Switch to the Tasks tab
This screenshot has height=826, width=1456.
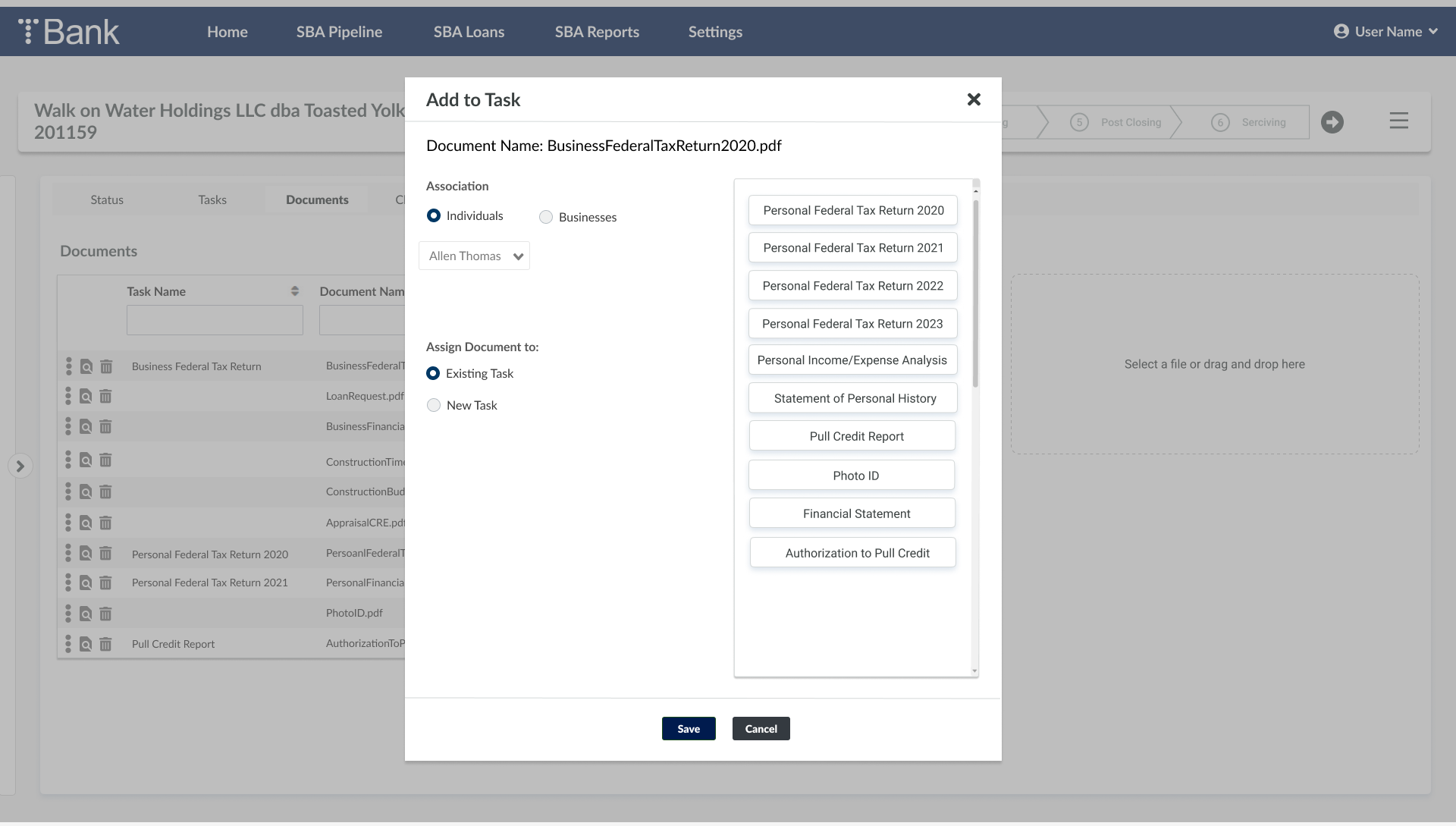point(212,200)
